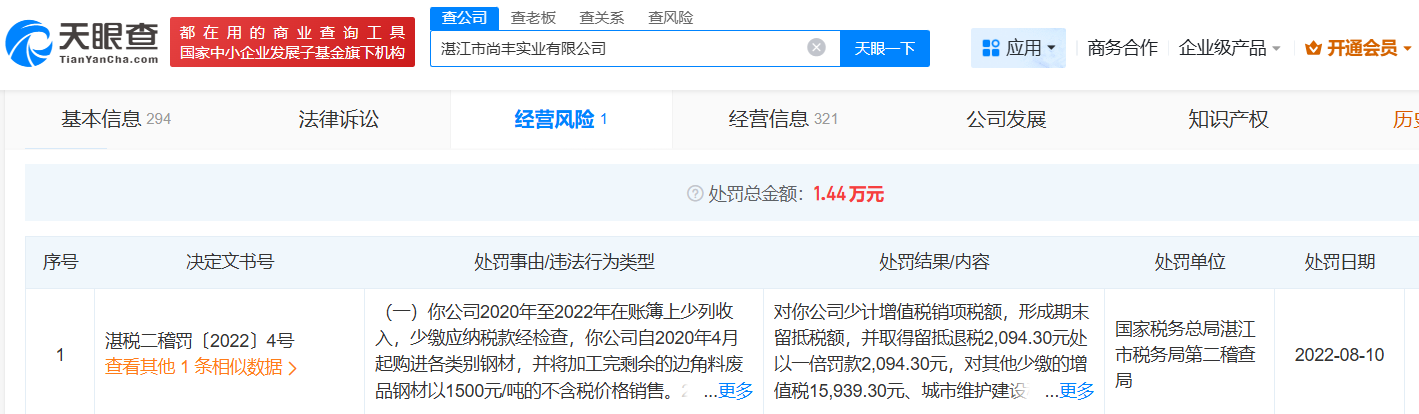Clear the search box text
The image size is (1419, 414).
pyautogui.click(x=817, y=48)
